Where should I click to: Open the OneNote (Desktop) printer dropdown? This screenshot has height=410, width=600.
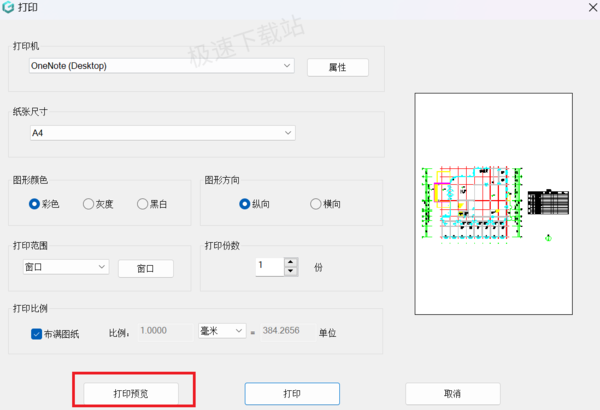pos(161,66)
